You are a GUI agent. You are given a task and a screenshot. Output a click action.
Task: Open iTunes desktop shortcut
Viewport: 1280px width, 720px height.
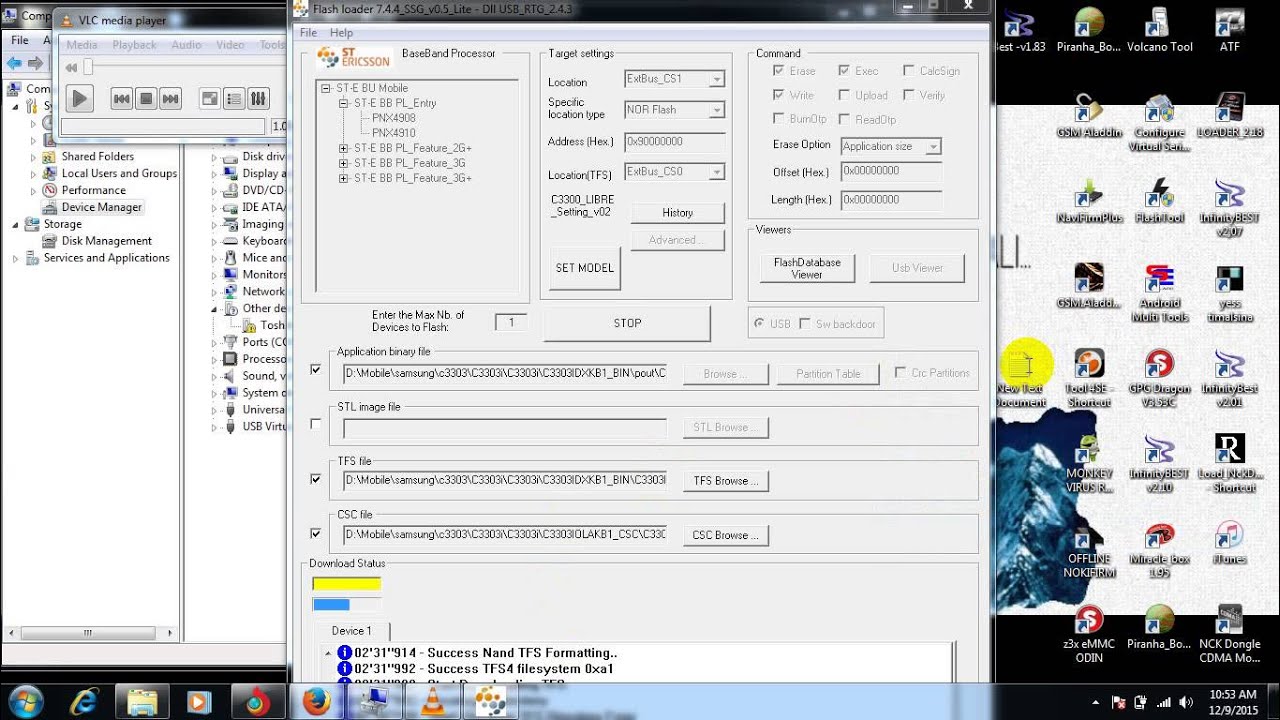coord(1229,542)
